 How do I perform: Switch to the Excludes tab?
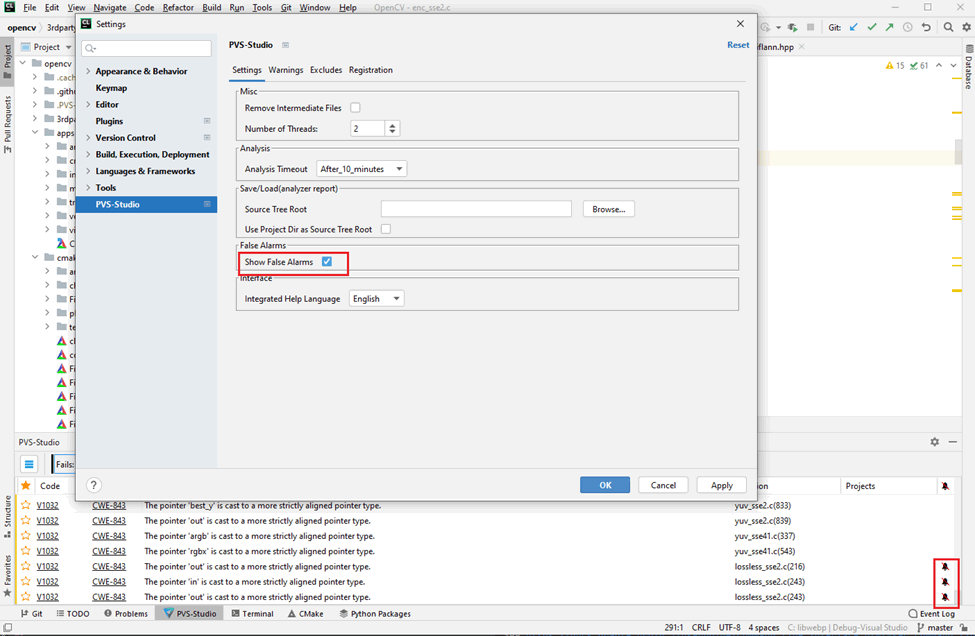[326, 70]
